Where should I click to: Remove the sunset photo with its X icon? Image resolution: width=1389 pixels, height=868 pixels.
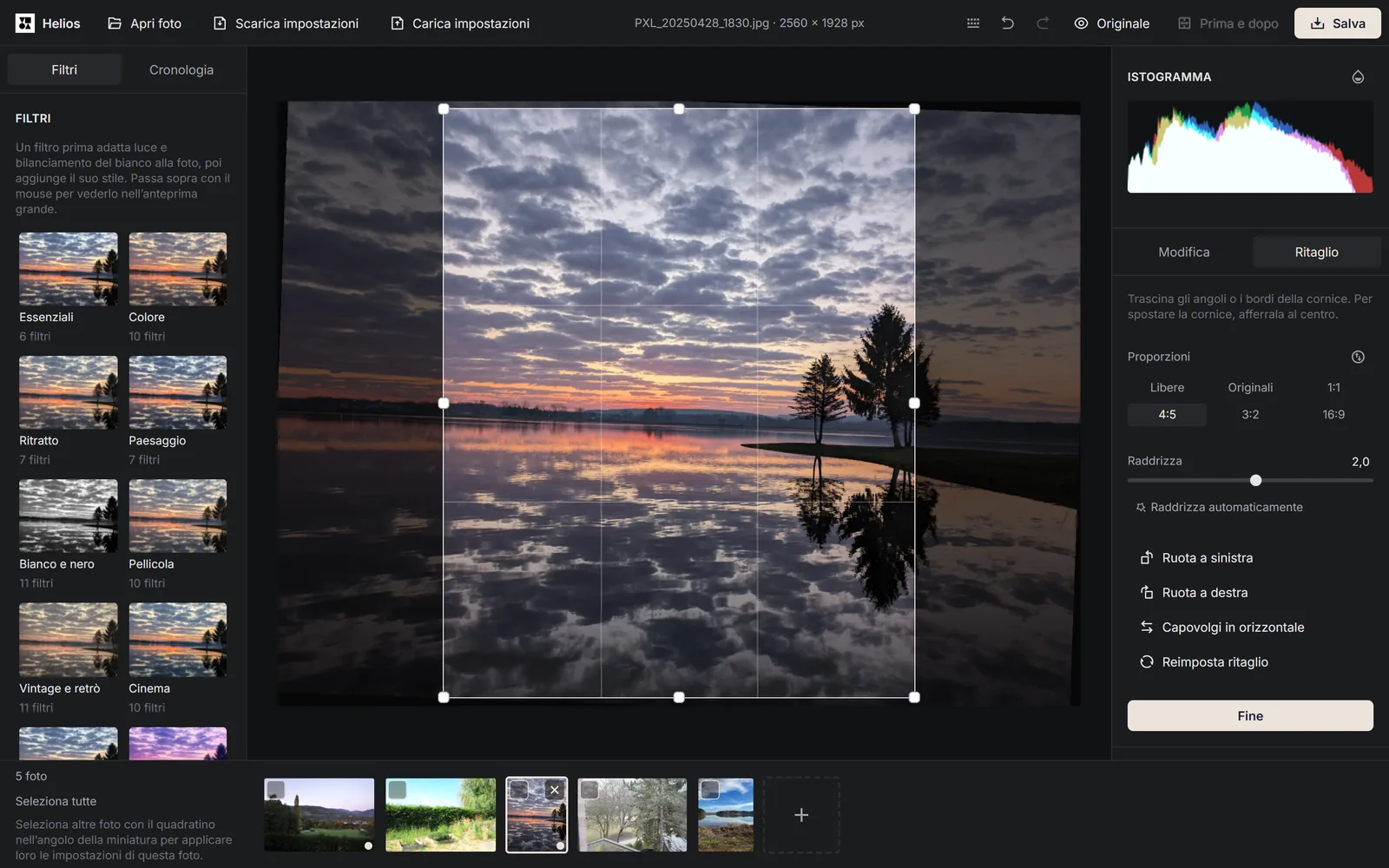(x=555, y=790)
